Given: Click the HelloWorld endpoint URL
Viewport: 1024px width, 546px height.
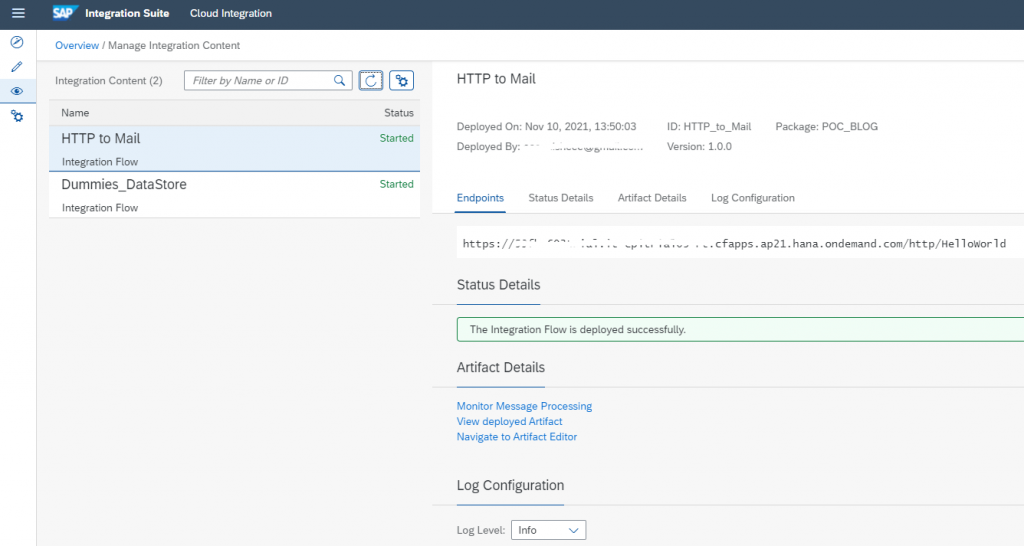Looking at the screenshot, I should pos(734,244).
